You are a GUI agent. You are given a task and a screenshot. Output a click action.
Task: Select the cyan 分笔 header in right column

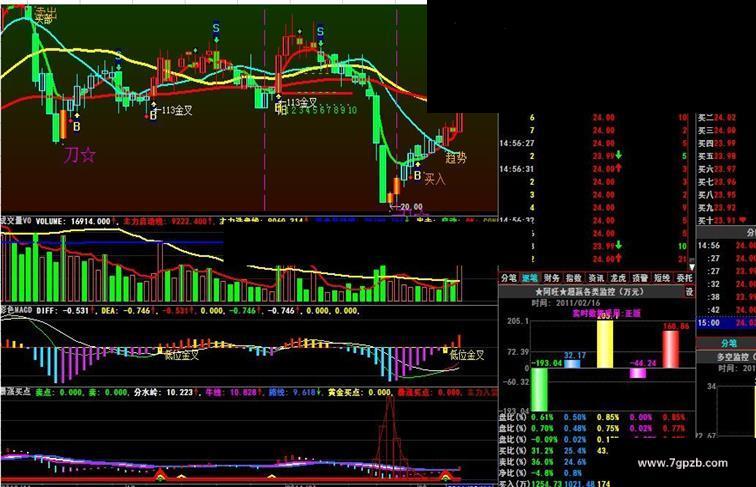click(x=729, y=343)
